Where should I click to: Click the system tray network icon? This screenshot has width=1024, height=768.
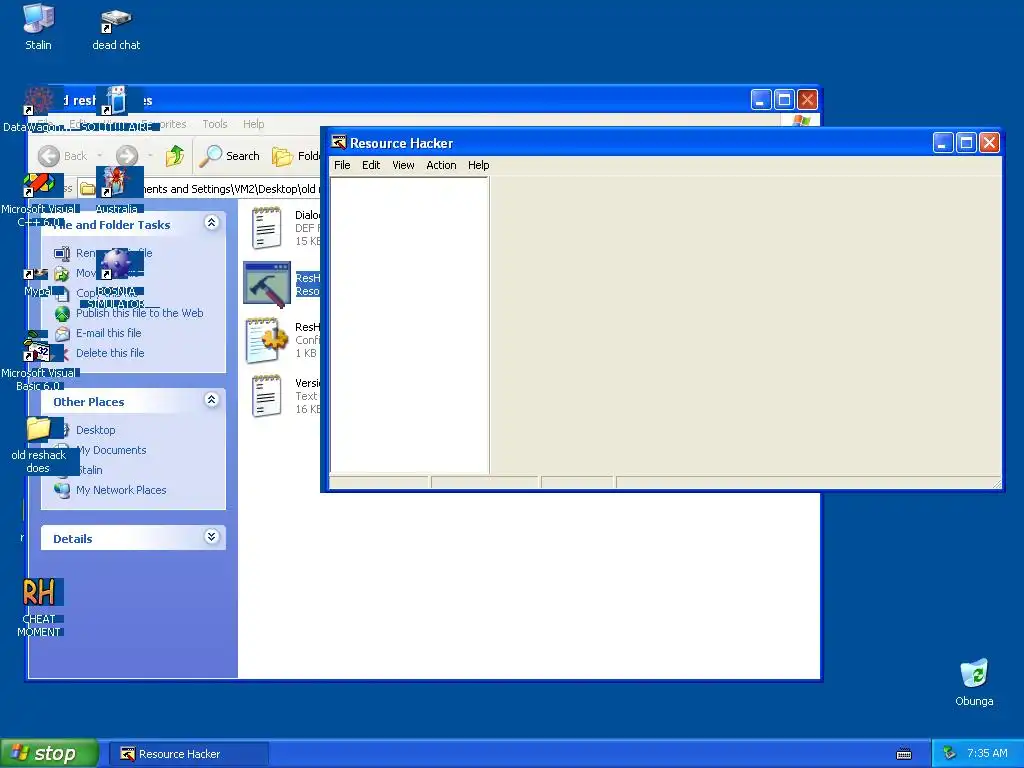[x=949, y=754]
